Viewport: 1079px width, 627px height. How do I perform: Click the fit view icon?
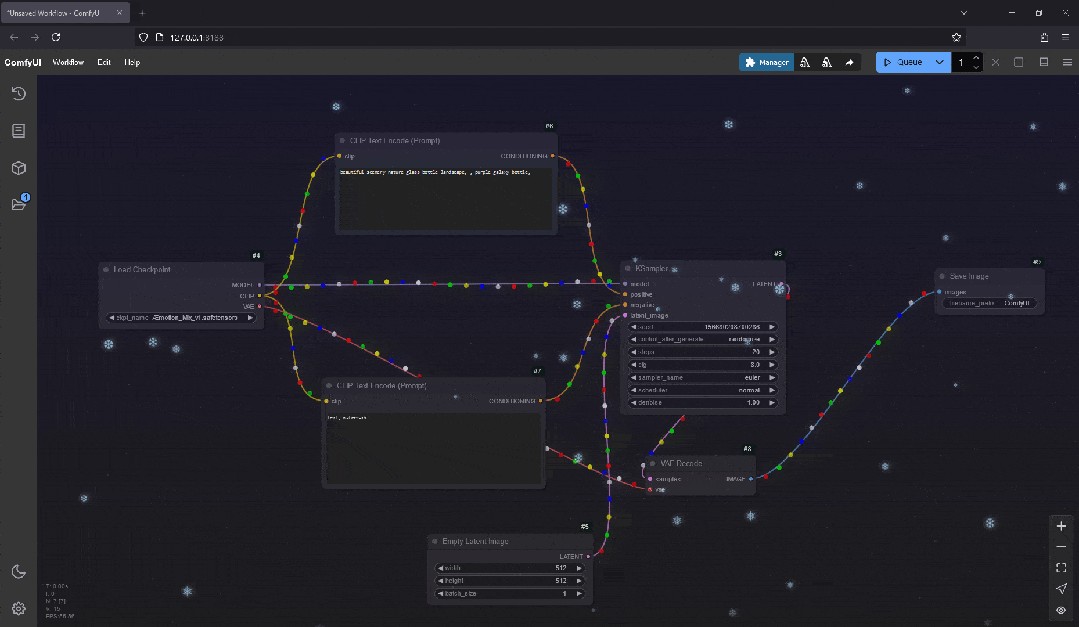point(1061,567)
